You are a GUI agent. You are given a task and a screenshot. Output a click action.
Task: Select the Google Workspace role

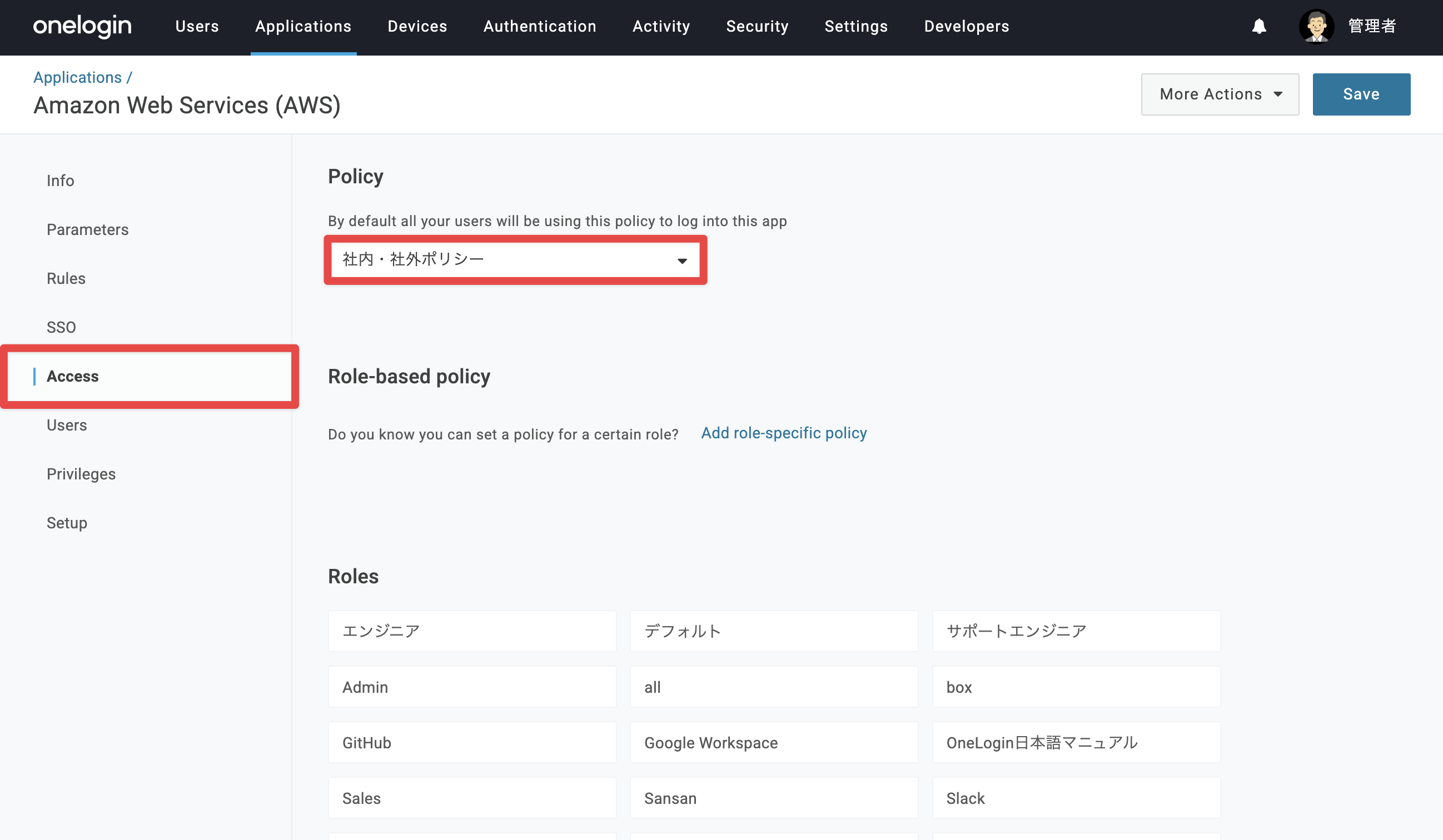click(774, 742)
